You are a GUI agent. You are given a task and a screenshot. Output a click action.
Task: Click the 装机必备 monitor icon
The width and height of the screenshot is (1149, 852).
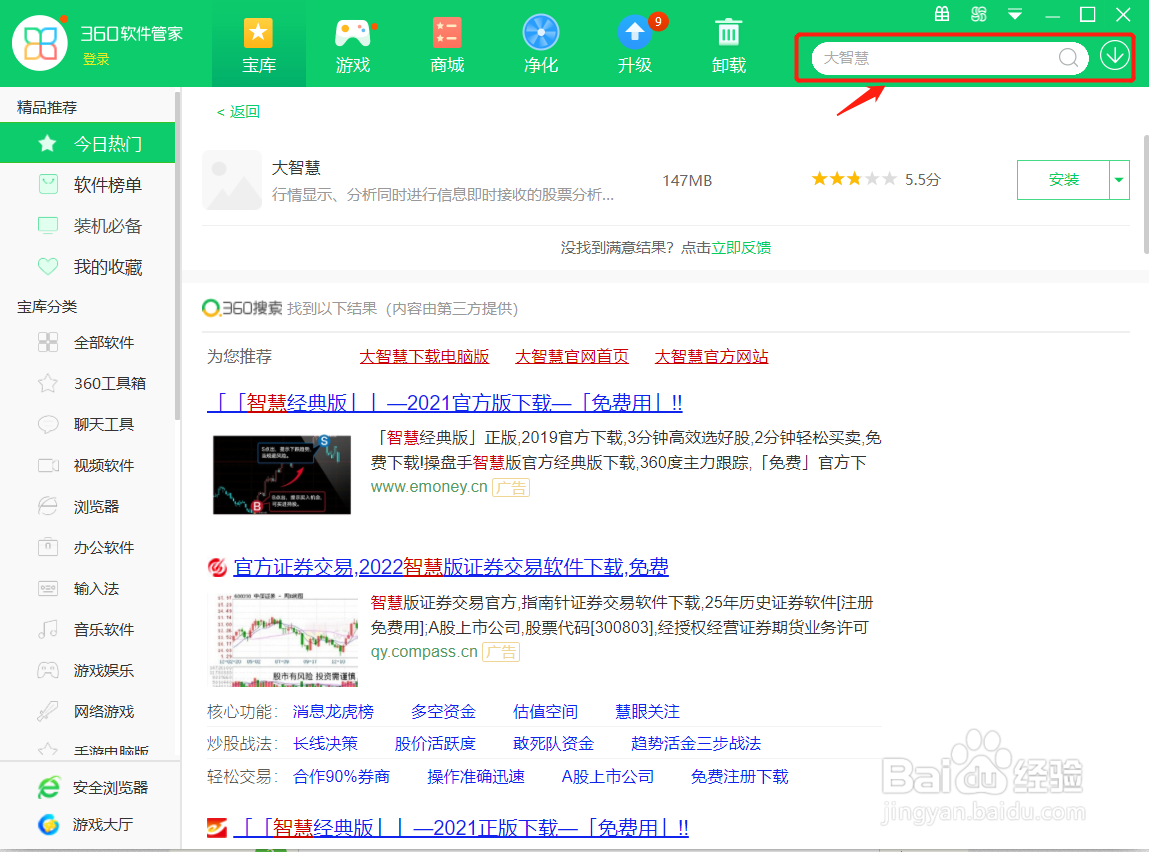48,226
